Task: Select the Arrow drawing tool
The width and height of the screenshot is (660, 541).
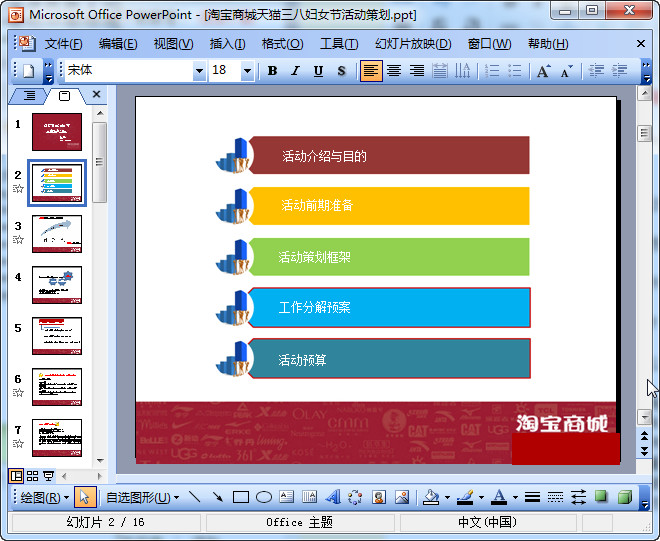Action: pyautogui.click(x=218, y=497)
